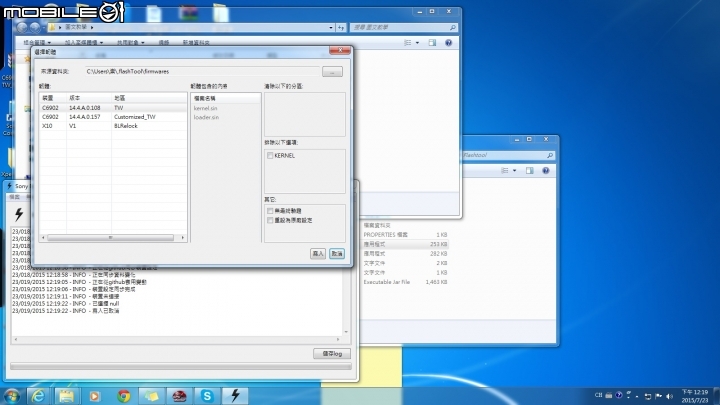Click search box in Flashtool folder Explorer window

tap(508, 156)
